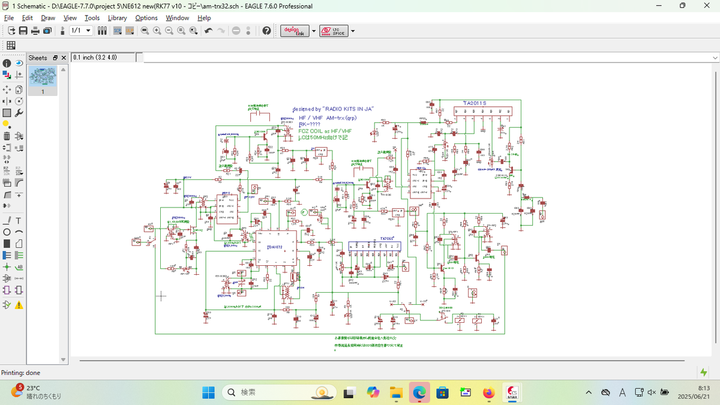Expand the Design Link dropdown arrow
The height and width of the screenshot is (405, 720).
[x=312, y=31]
